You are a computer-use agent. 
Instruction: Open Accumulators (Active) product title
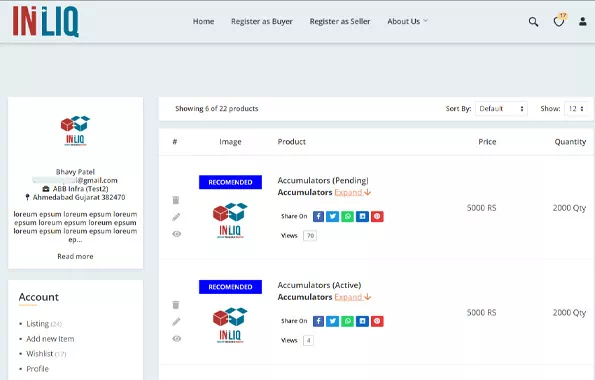pos(319,285)
